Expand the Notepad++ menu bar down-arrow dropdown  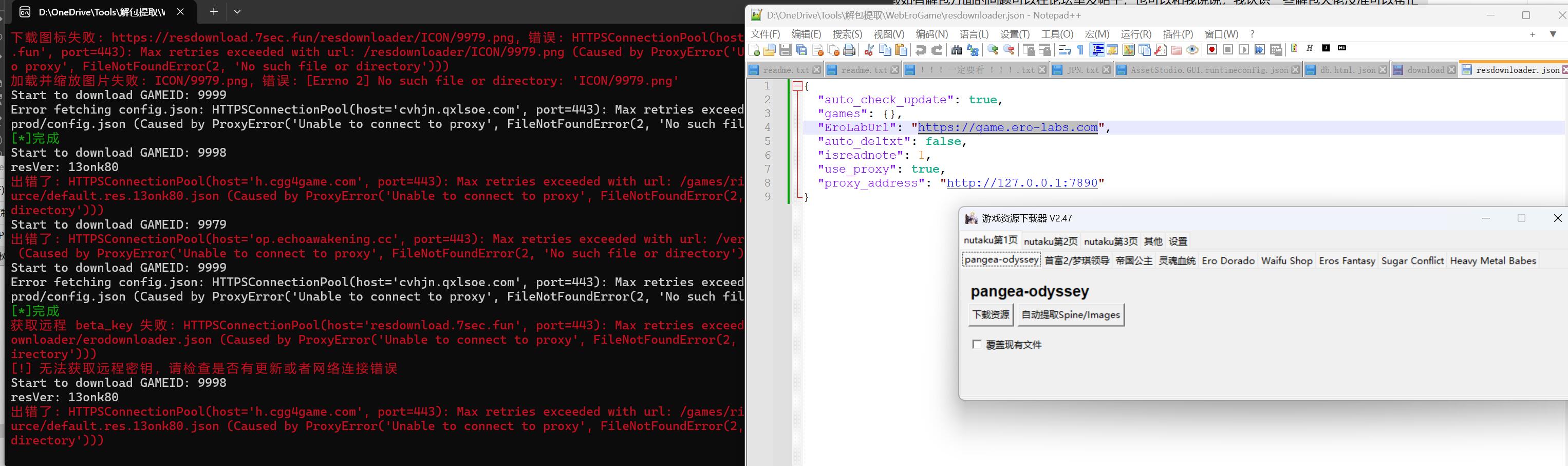(1553, 34)
